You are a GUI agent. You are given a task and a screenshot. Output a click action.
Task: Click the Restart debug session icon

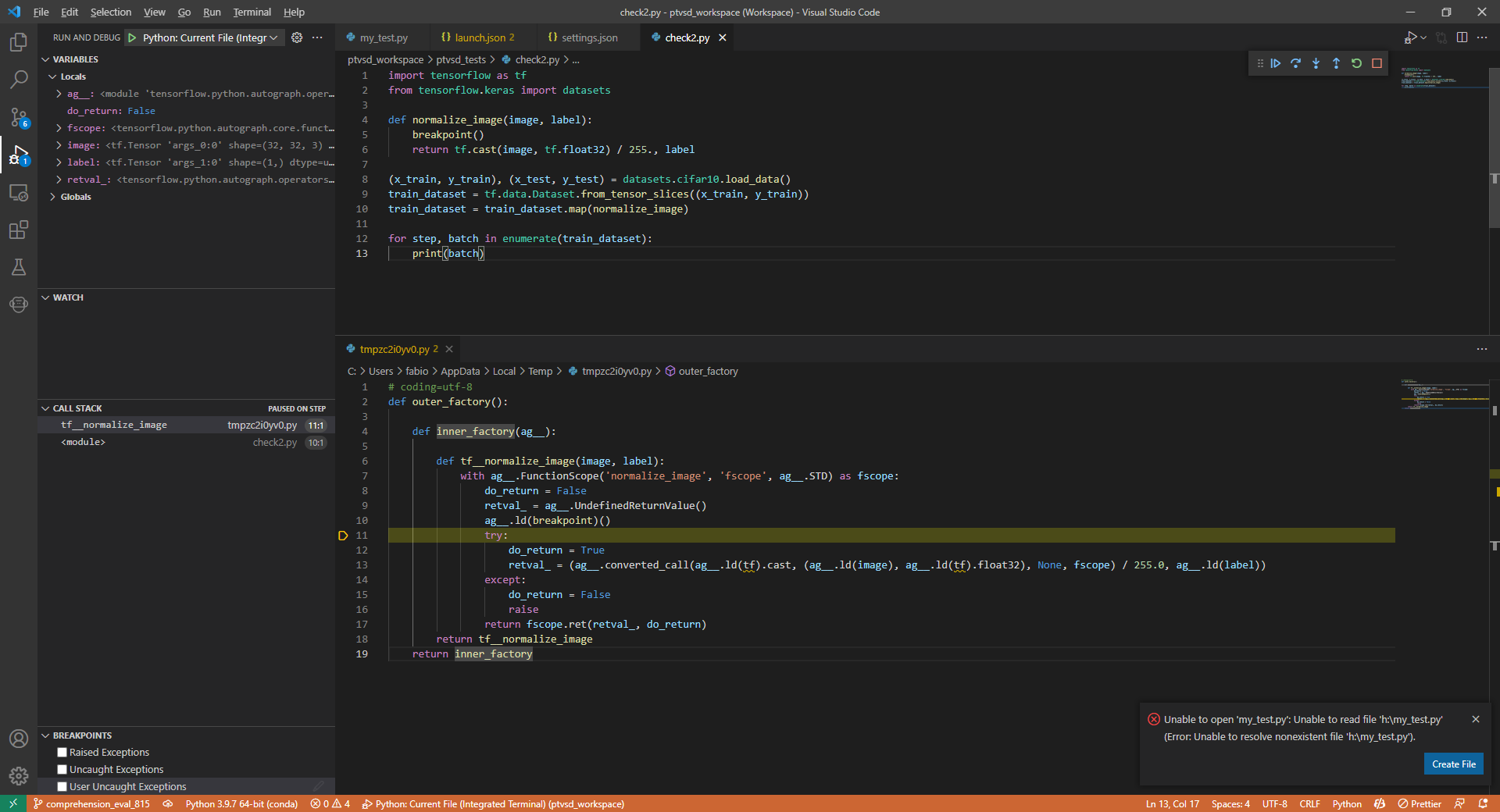click(x=1356, y=63)
